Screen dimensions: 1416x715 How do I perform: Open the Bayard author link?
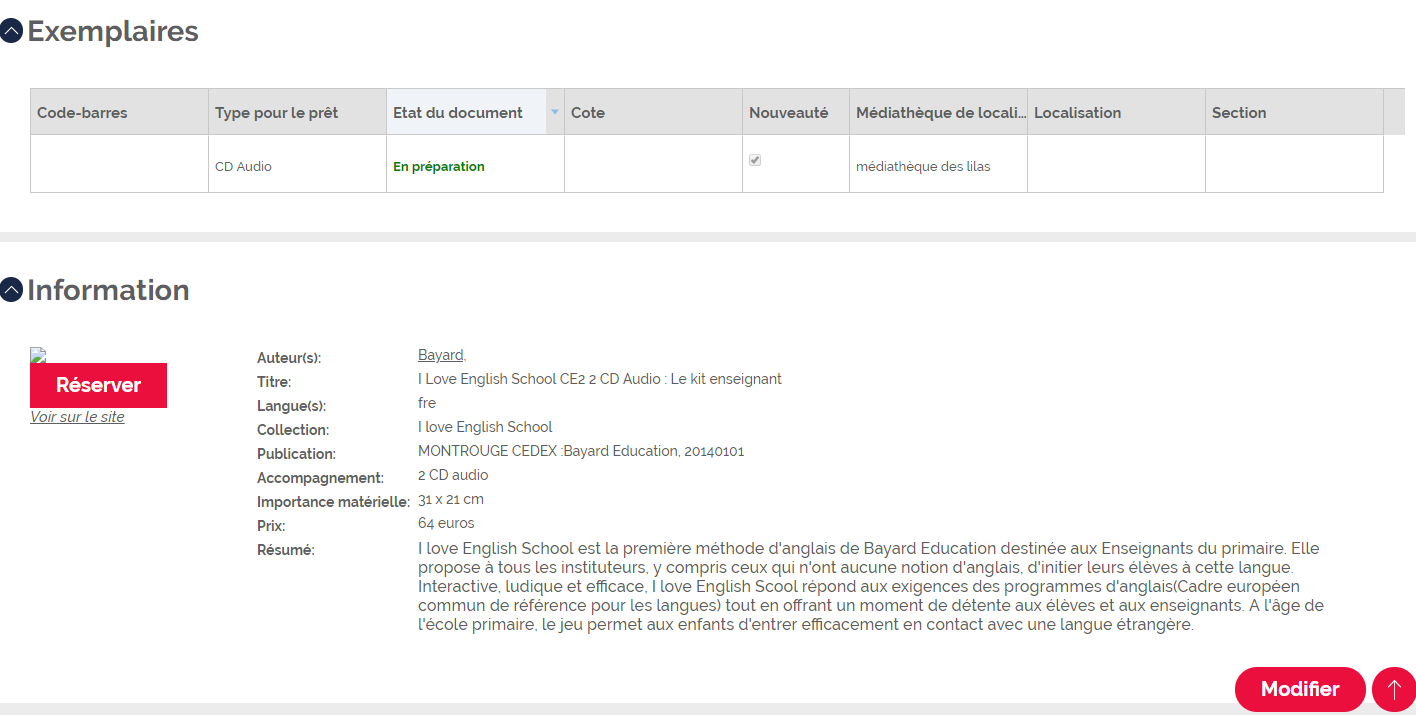(x=440, y=355)
